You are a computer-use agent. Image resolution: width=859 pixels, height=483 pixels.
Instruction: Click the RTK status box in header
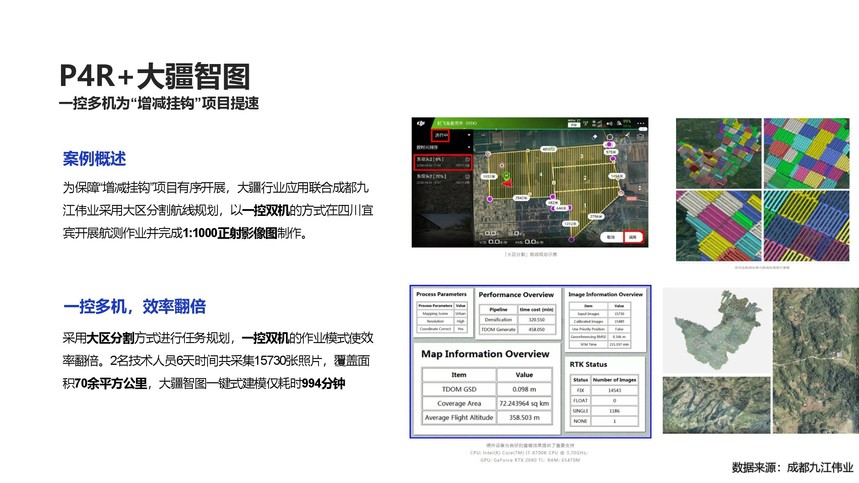click(574, 123)
